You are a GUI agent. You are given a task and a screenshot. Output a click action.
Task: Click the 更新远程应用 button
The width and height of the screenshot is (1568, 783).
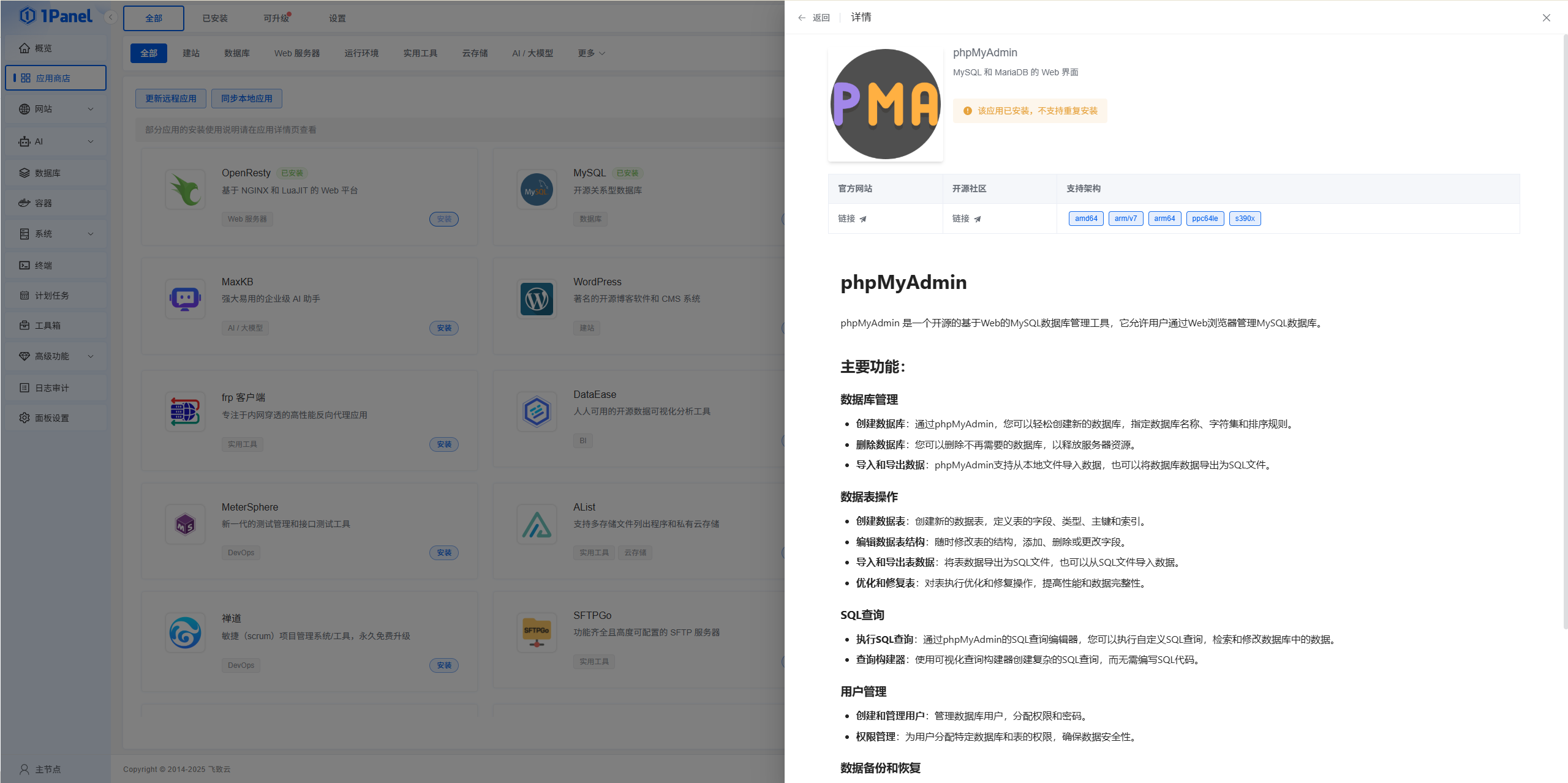[x=170, y=98]
